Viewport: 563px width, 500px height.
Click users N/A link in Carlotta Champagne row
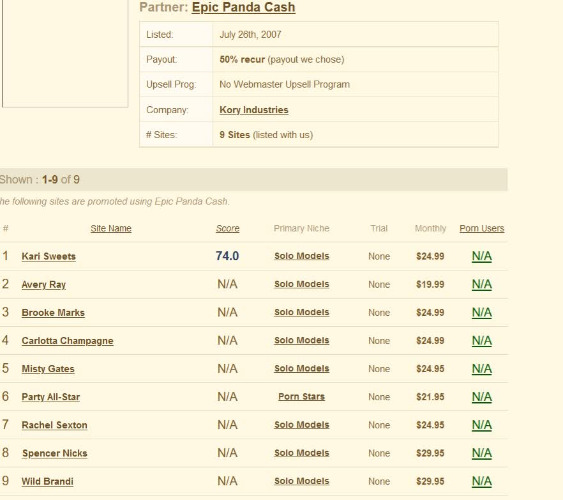[x=482, y=341]
